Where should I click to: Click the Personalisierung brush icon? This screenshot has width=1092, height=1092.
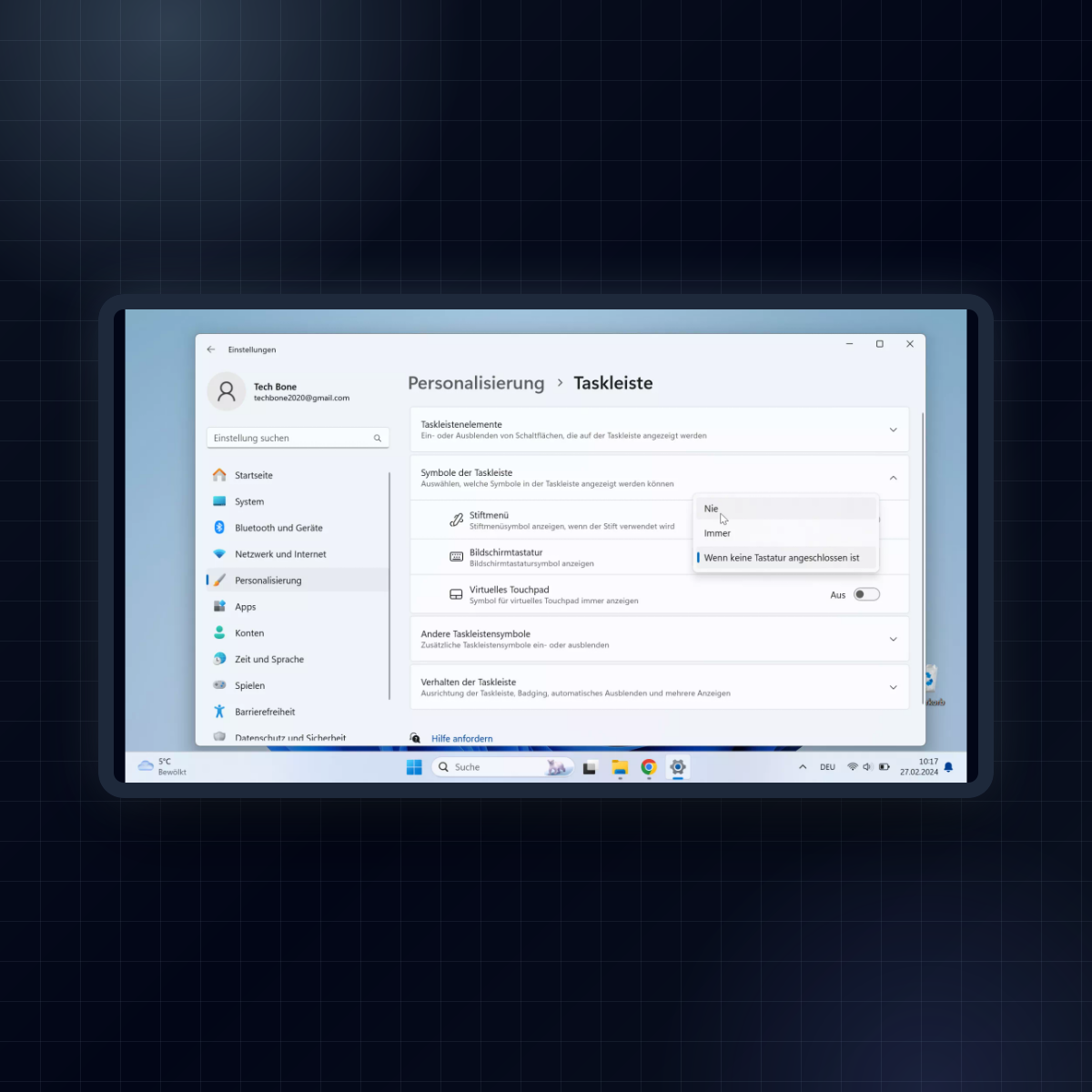coord(219,581)
